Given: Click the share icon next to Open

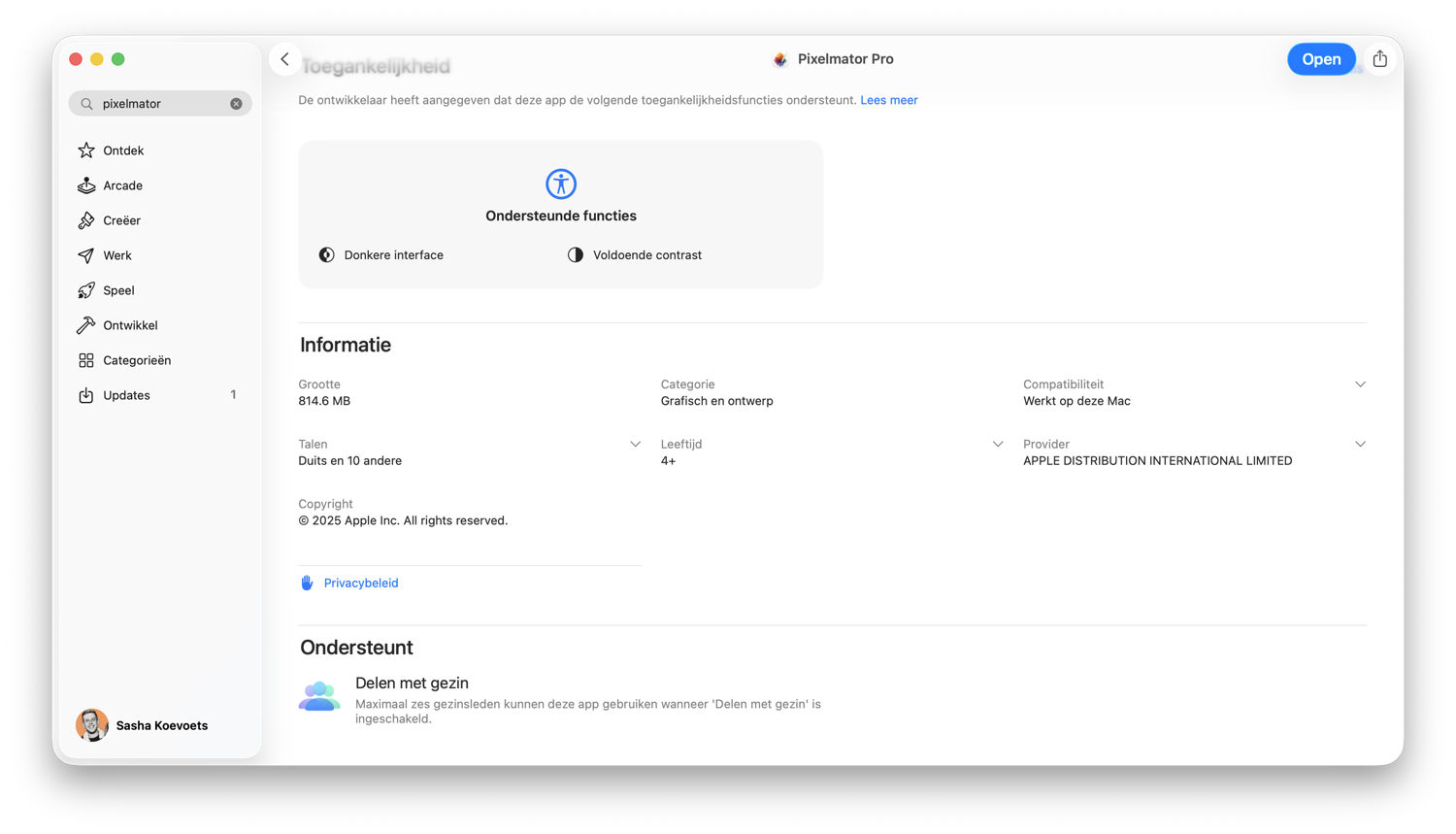Looking at the screenshot, I should tap(1379, 59).
